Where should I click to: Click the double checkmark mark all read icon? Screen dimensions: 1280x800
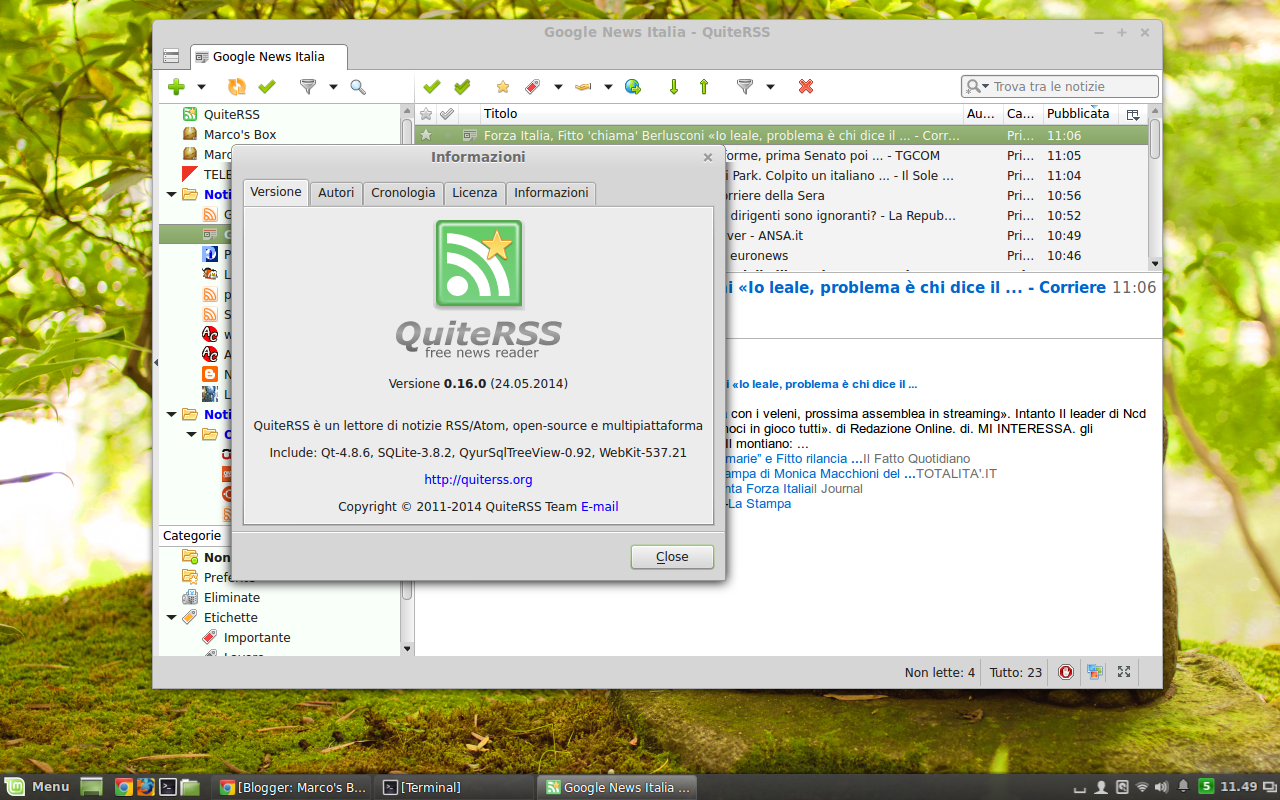point(462,87)
